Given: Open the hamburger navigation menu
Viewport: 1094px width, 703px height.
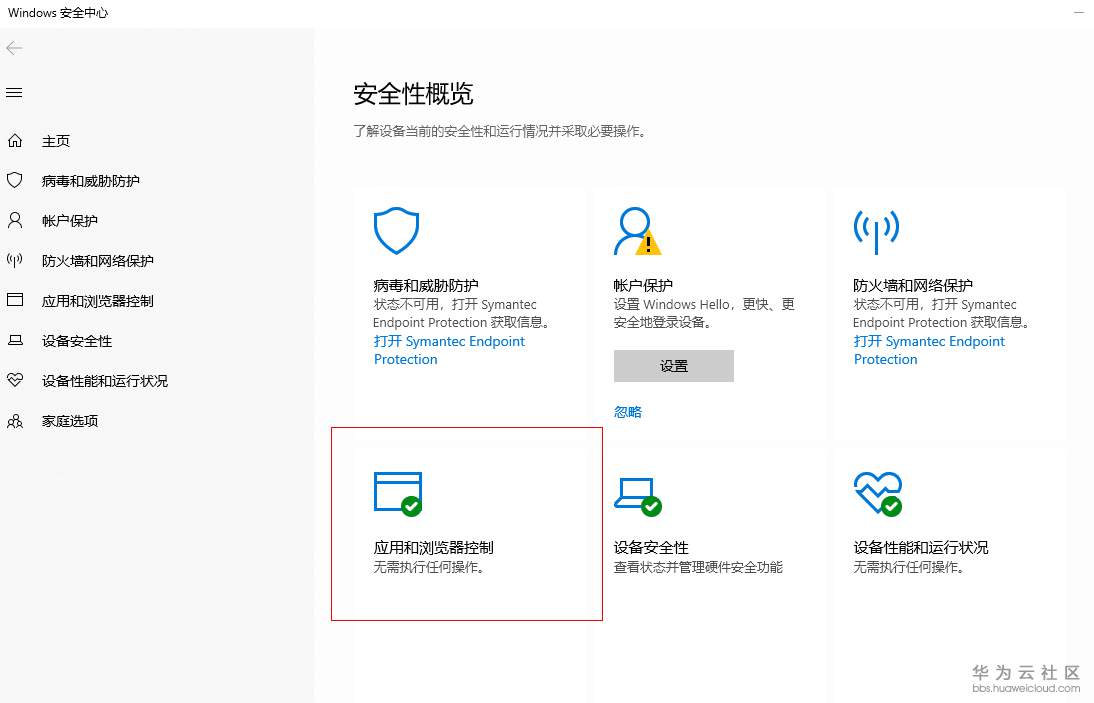Looking at the screenshot, I should pyautogui.click(x=14, y=93).
